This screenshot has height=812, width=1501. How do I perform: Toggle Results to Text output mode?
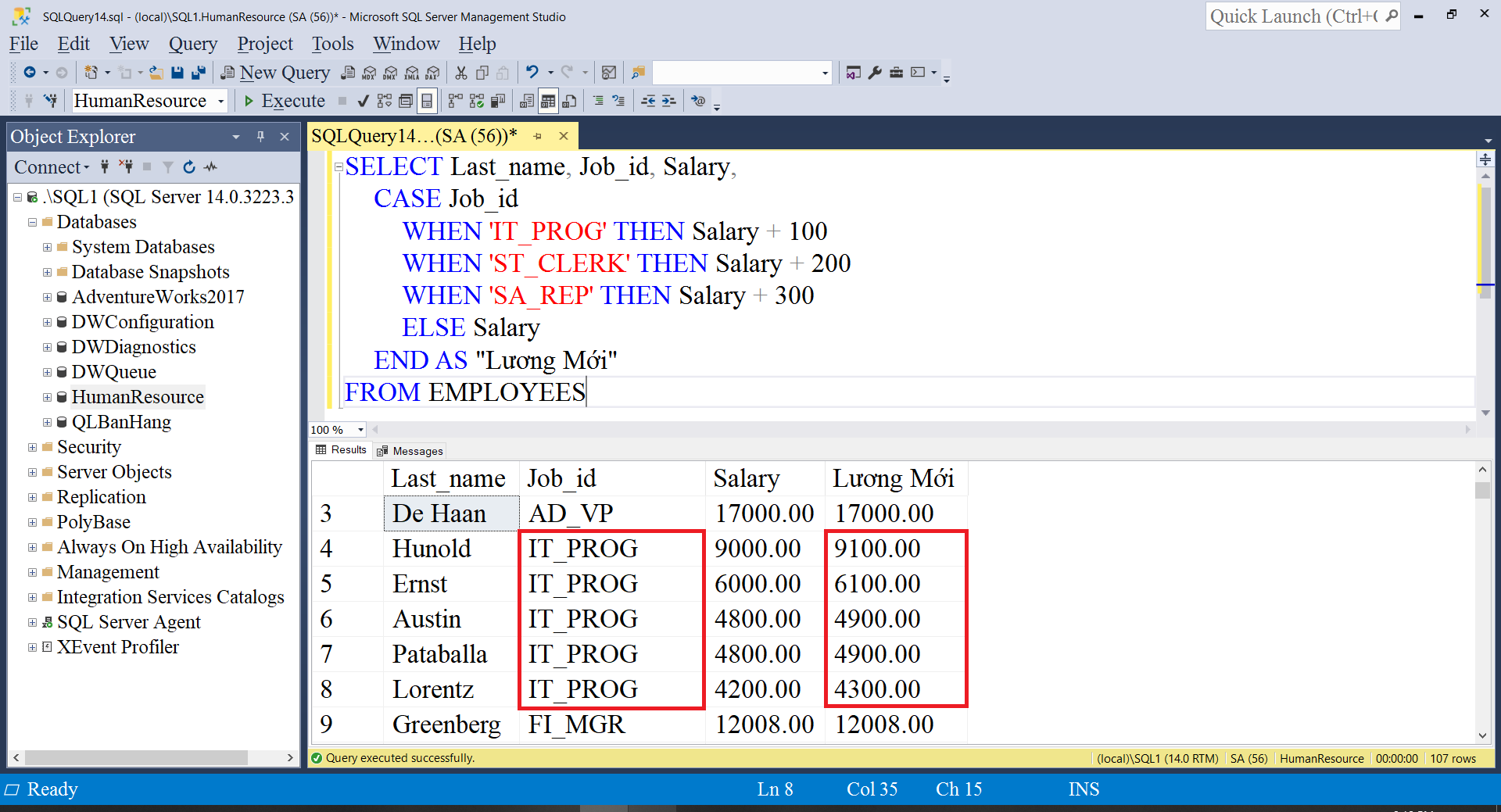pos(527,101)
